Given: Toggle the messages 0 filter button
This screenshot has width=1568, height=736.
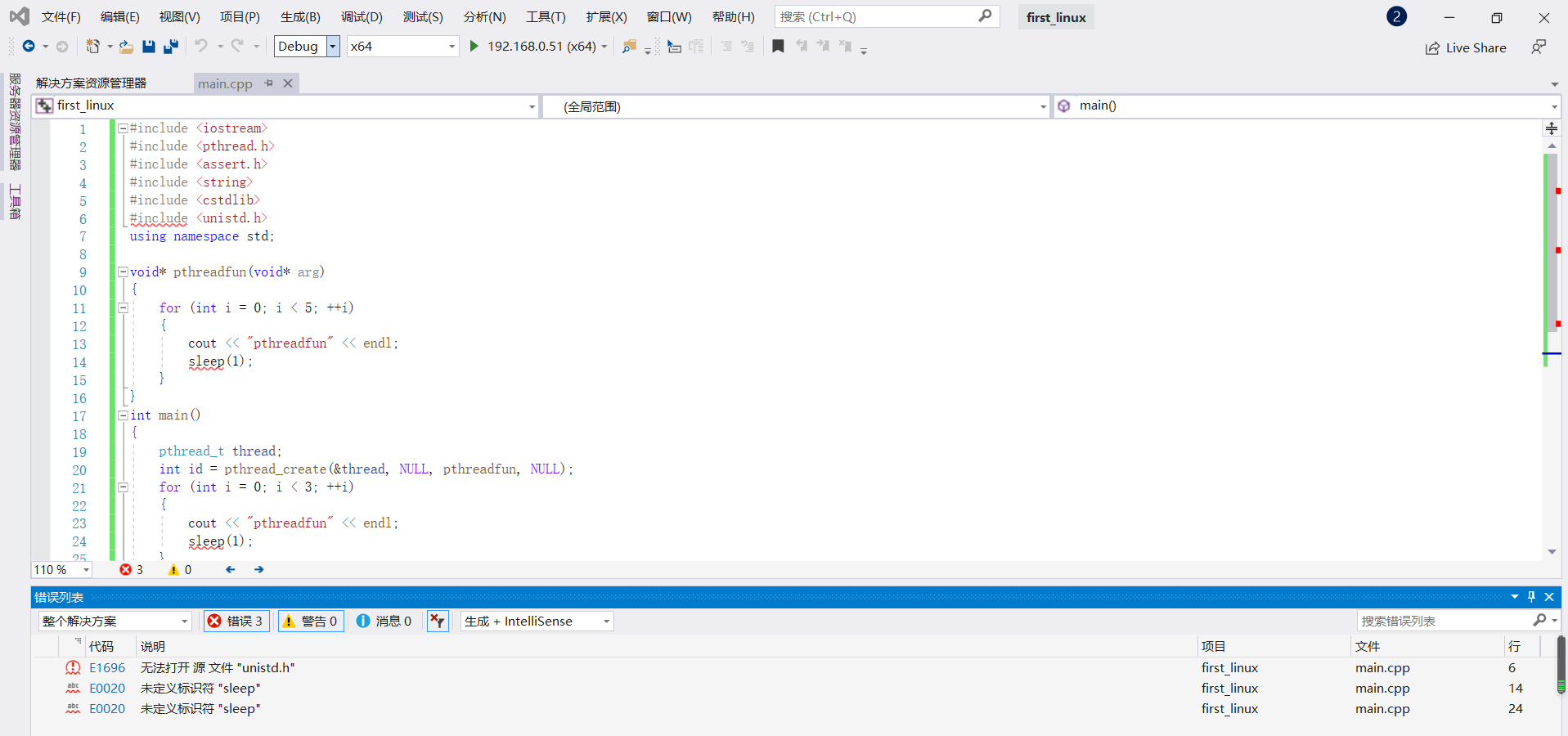Looking at the screenshot, I should (384, 622).
